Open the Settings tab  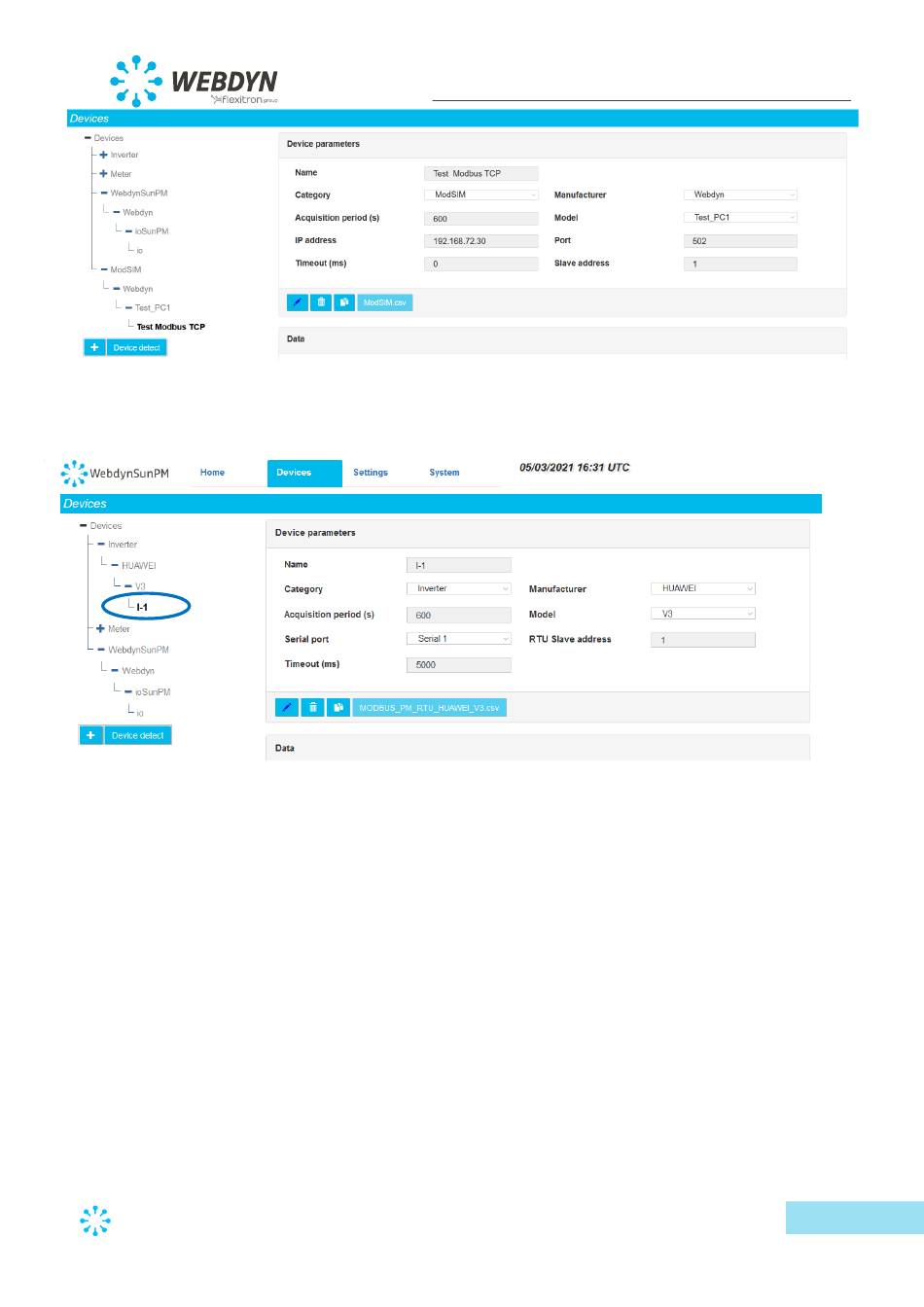[371, 473]
